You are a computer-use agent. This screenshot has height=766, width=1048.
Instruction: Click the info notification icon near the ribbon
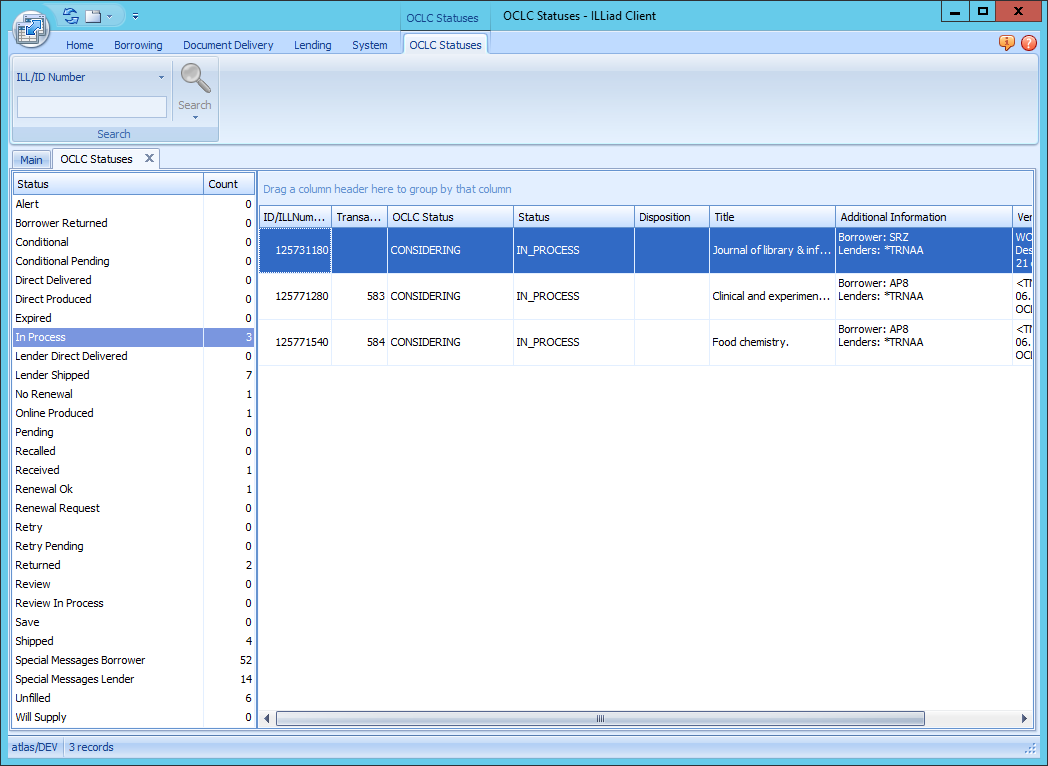tap(1005, 43)
